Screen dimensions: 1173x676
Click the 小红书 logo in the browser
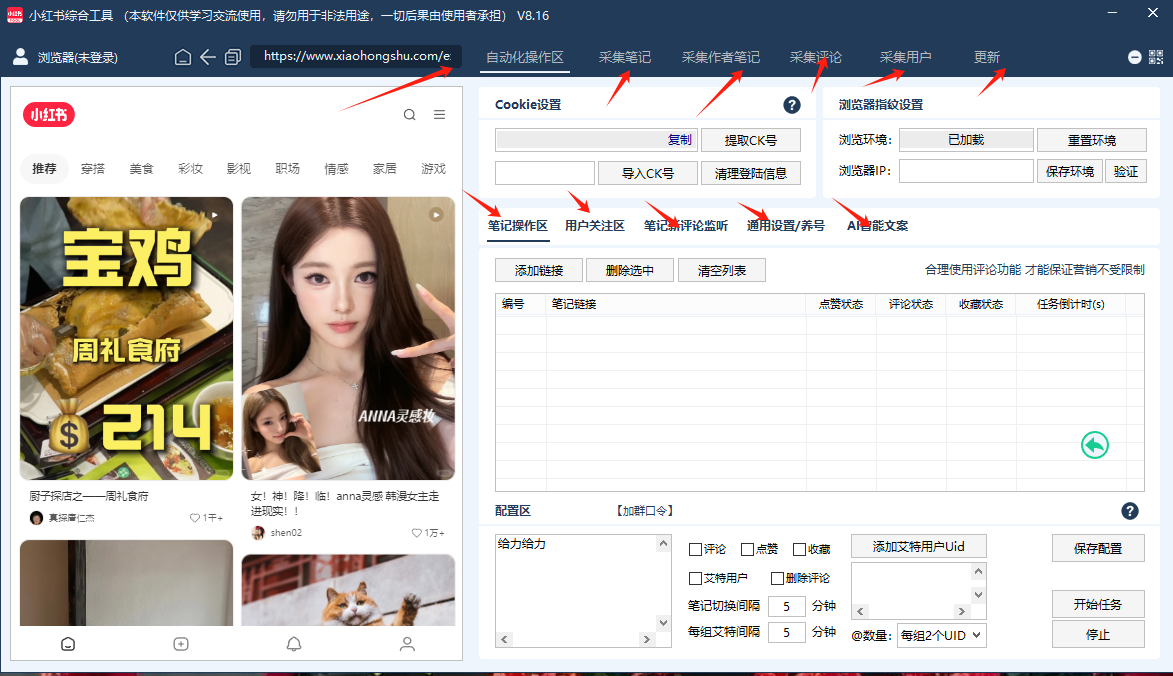(x=49, y=114)
